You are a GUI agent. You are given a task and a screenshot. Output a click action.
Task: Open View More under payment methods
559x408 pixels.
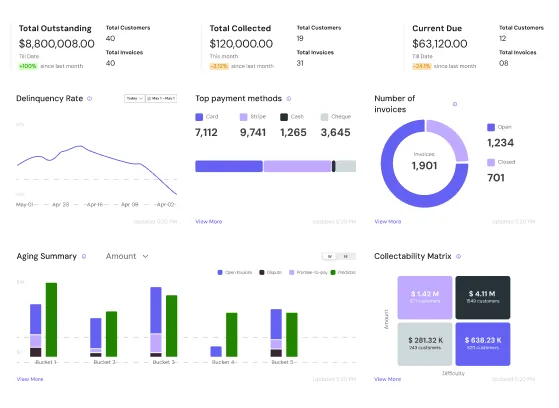pos(209,222)
